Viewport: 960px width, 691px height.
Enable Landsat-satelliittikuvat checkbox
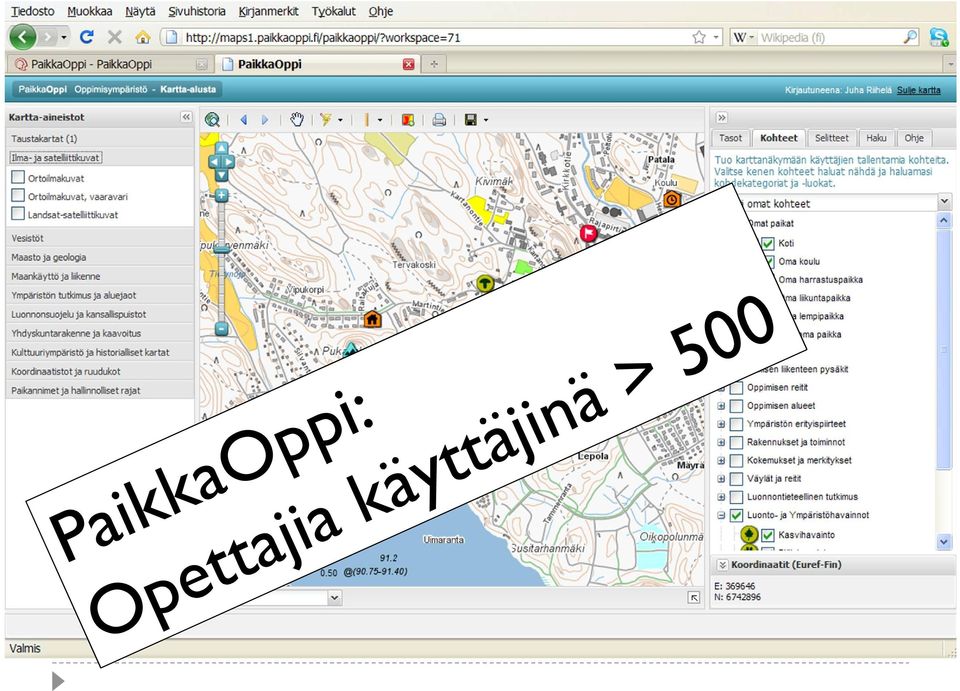click(x=18, y=214)
